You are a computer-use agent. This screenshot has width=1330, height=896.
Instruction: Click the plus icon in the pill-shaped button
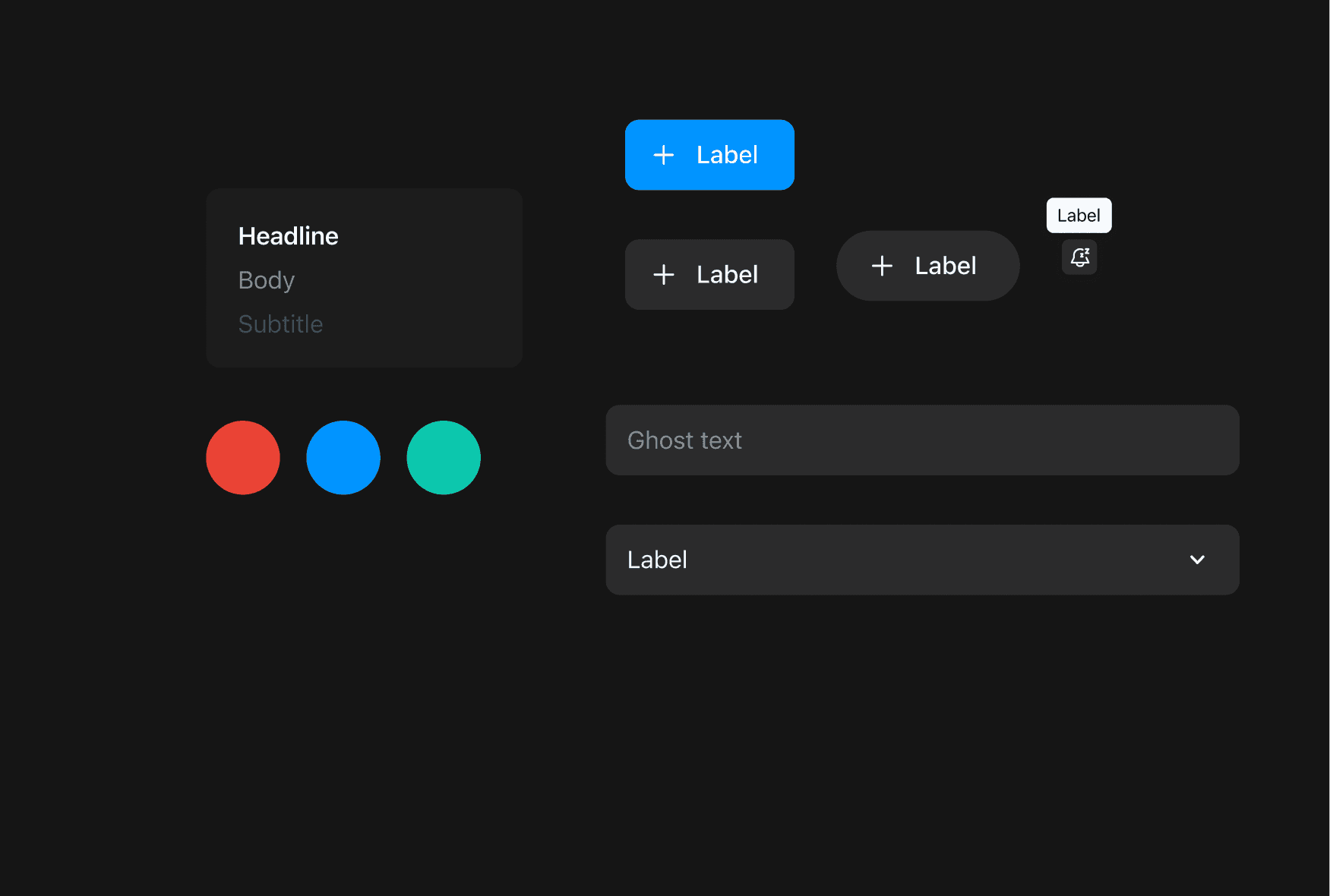tap(882, 266)
